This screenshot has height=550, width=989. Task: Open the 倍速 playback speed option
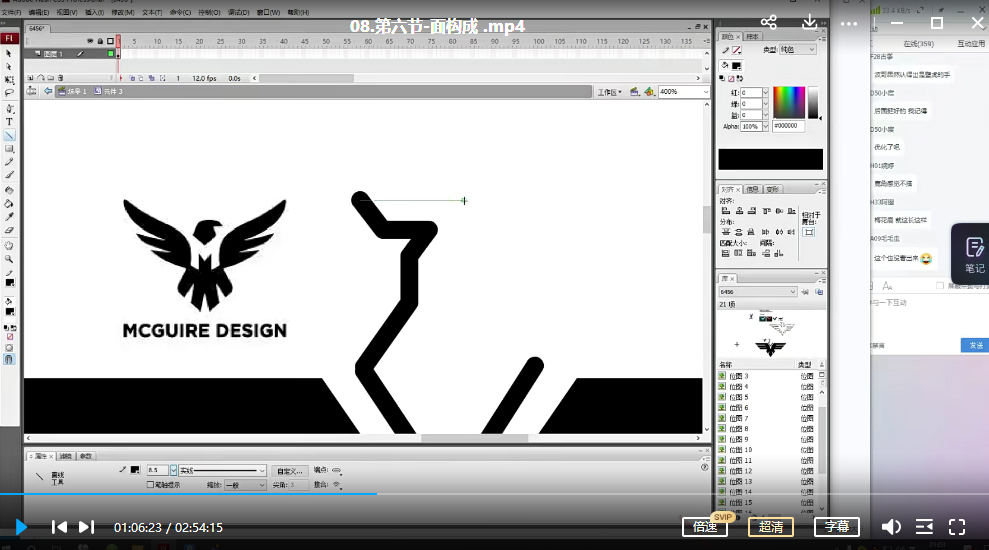704,527
